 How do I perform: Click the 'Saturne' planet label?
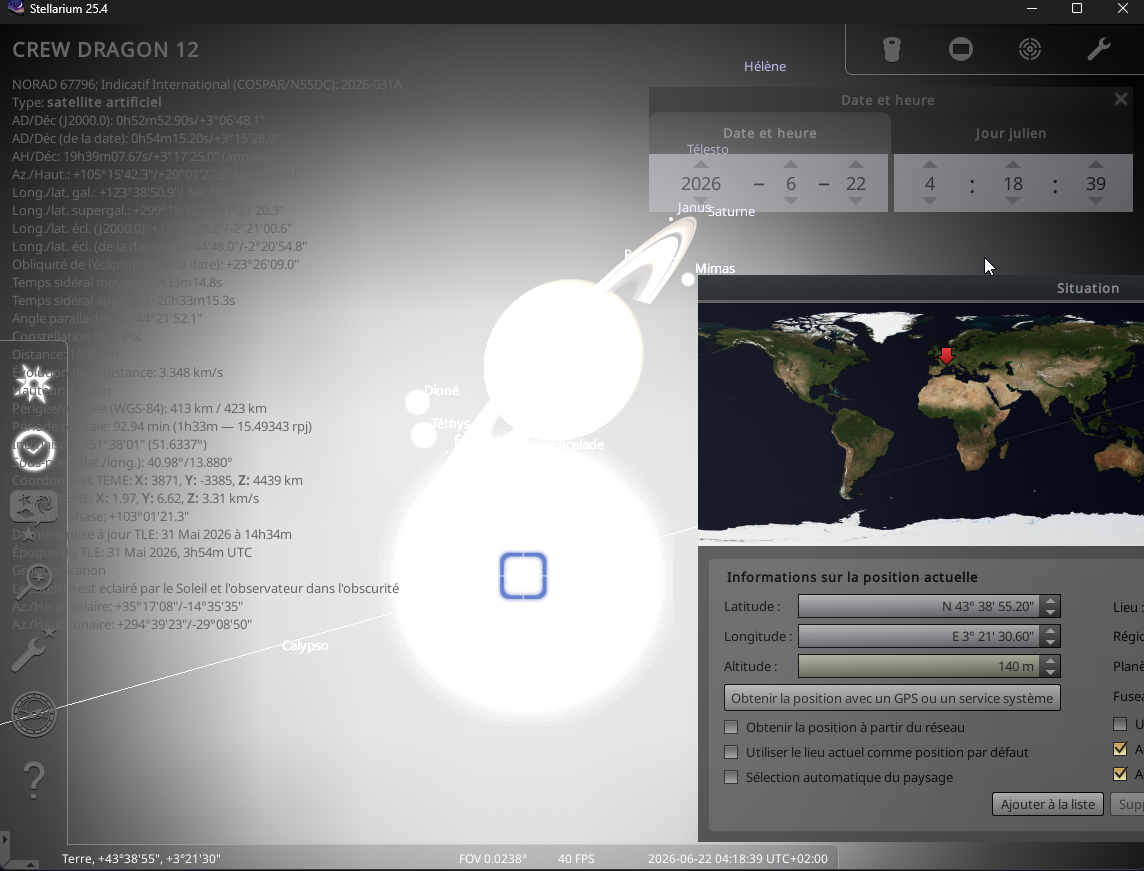(732, 212)
